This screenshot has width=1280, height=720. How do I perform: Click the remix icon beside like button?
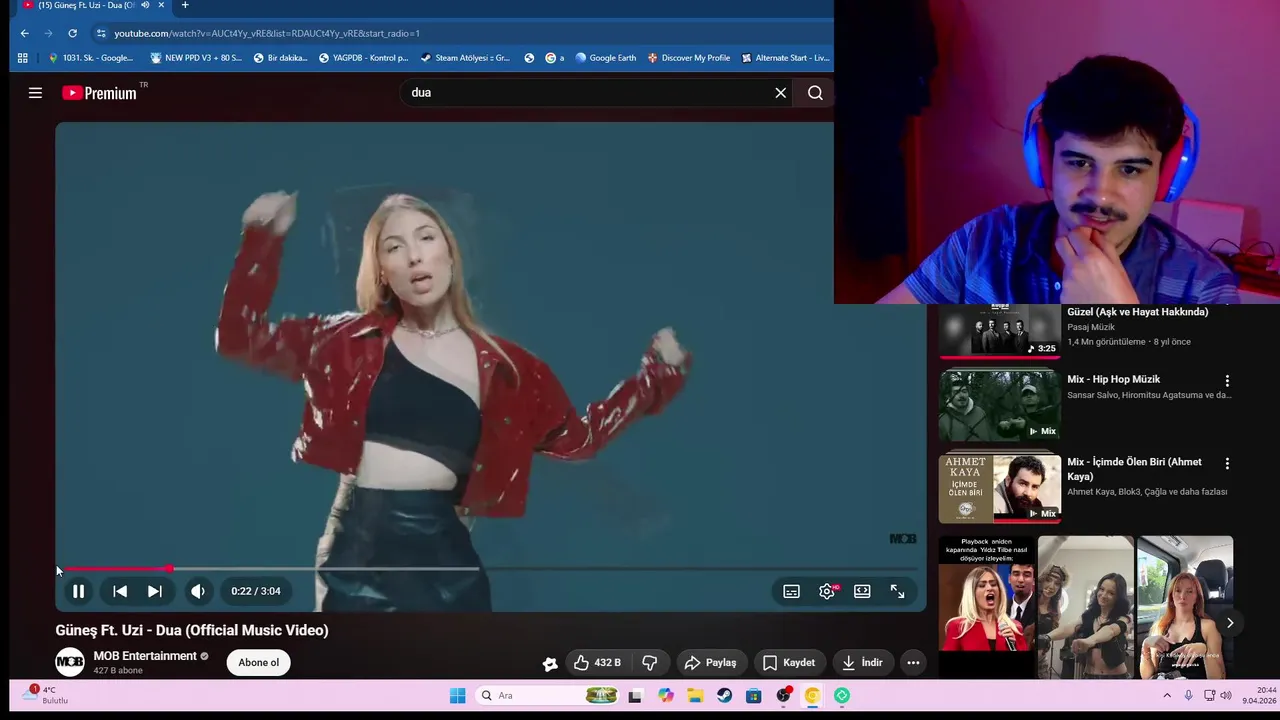(x=550, y=663)
